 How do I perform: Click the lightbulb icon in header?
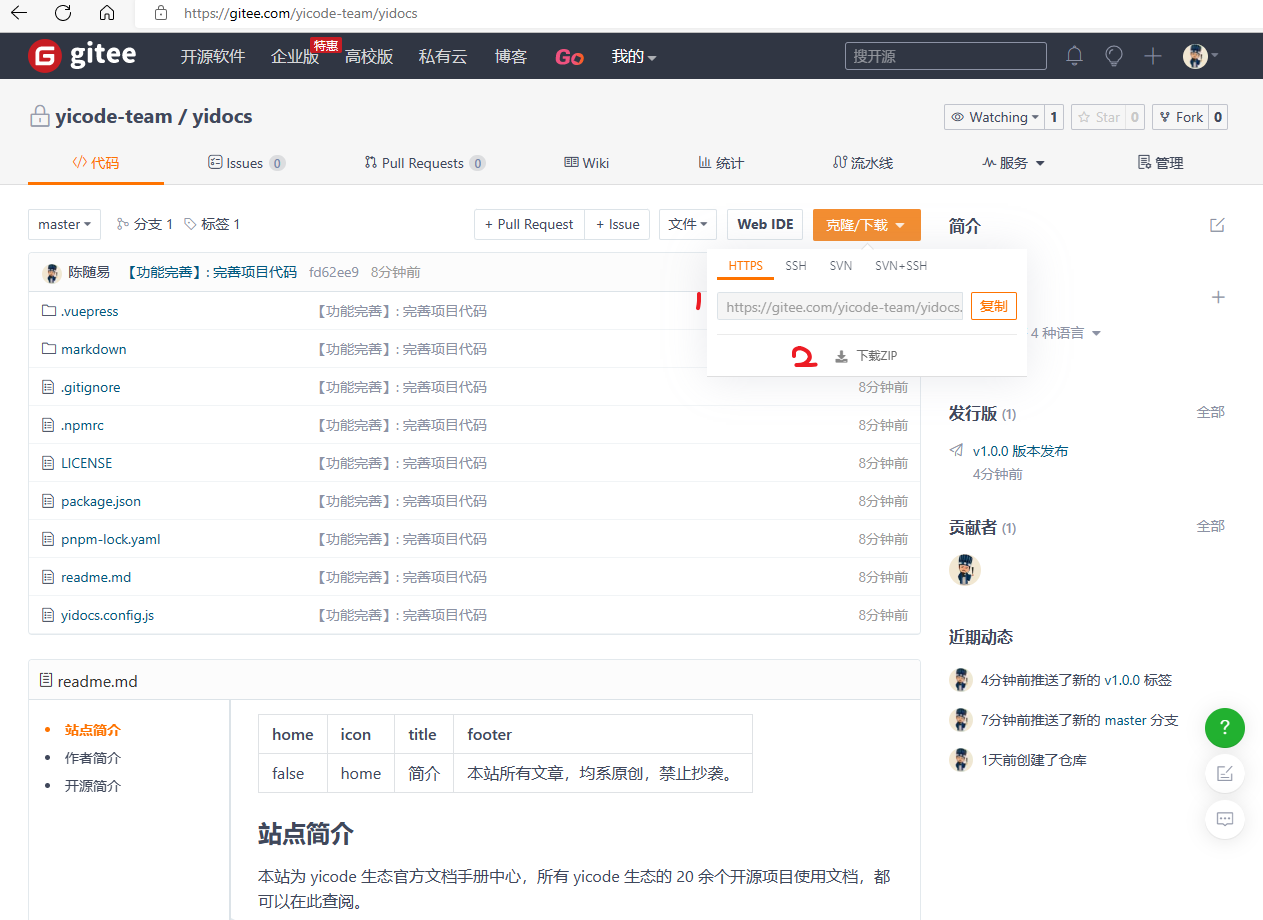[x=1114, y=56]
